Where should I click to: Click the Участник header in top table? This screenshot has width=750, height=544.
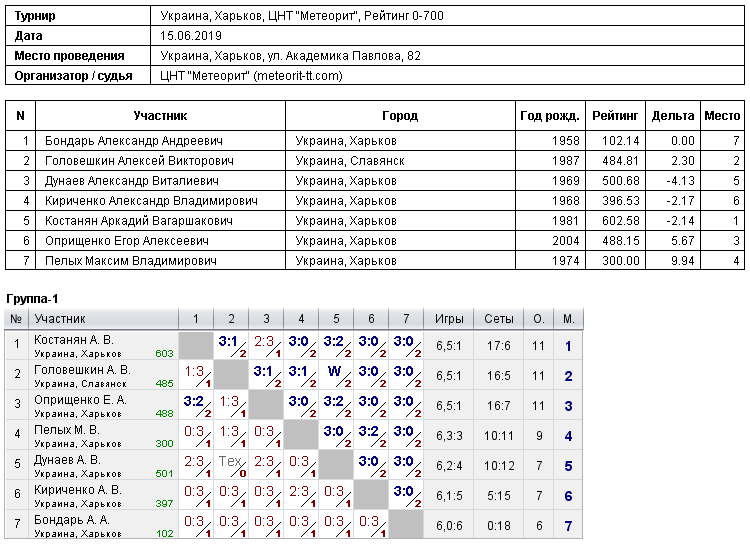[160, 115]
